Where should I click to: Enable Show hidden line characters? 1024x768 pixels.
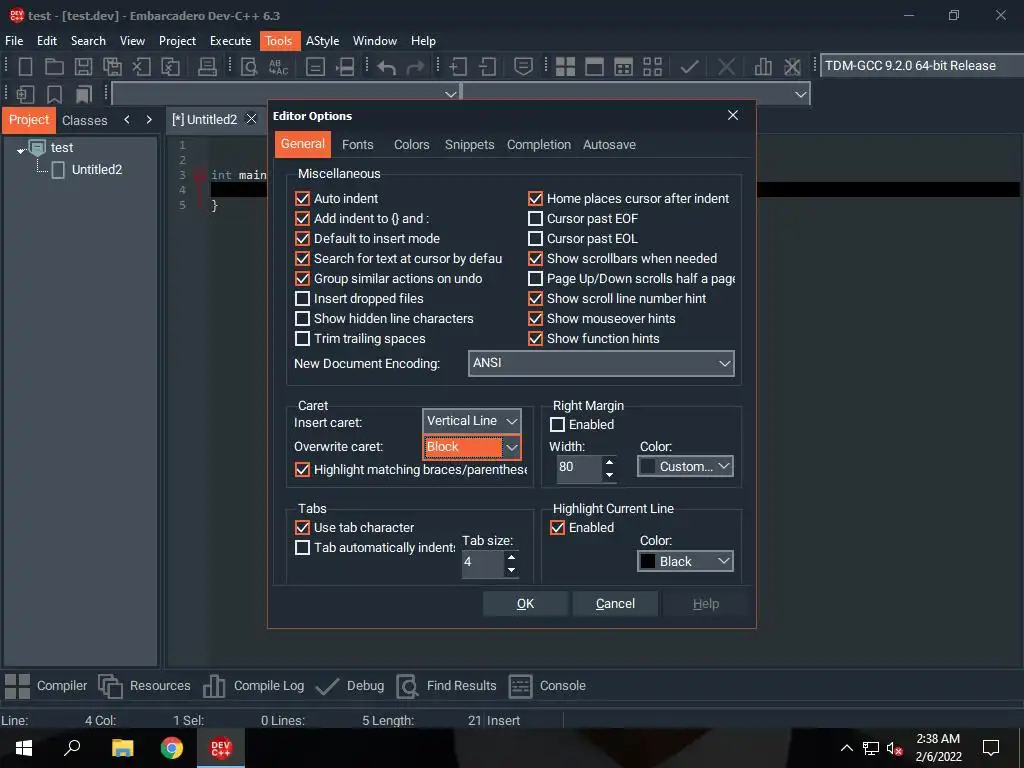(x=302, y=319)
